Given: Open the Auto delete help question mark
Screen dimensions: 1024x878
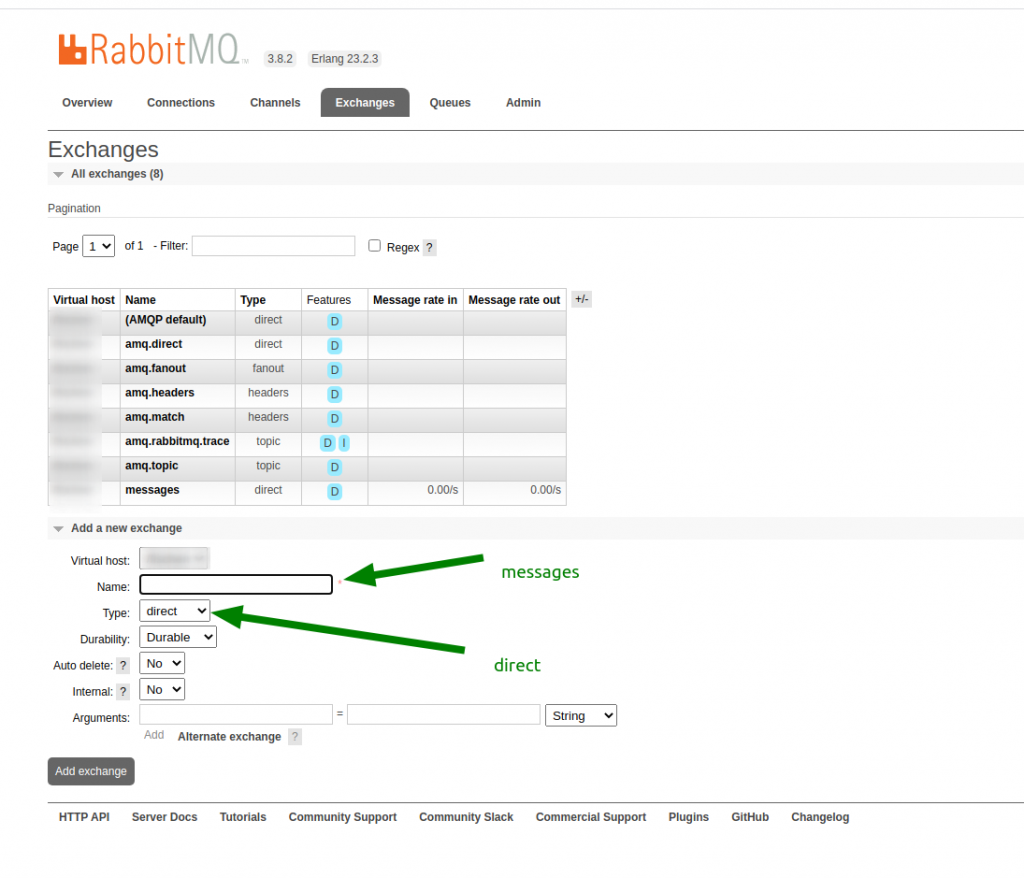Looking at the screenshot, I should point(123,666).
